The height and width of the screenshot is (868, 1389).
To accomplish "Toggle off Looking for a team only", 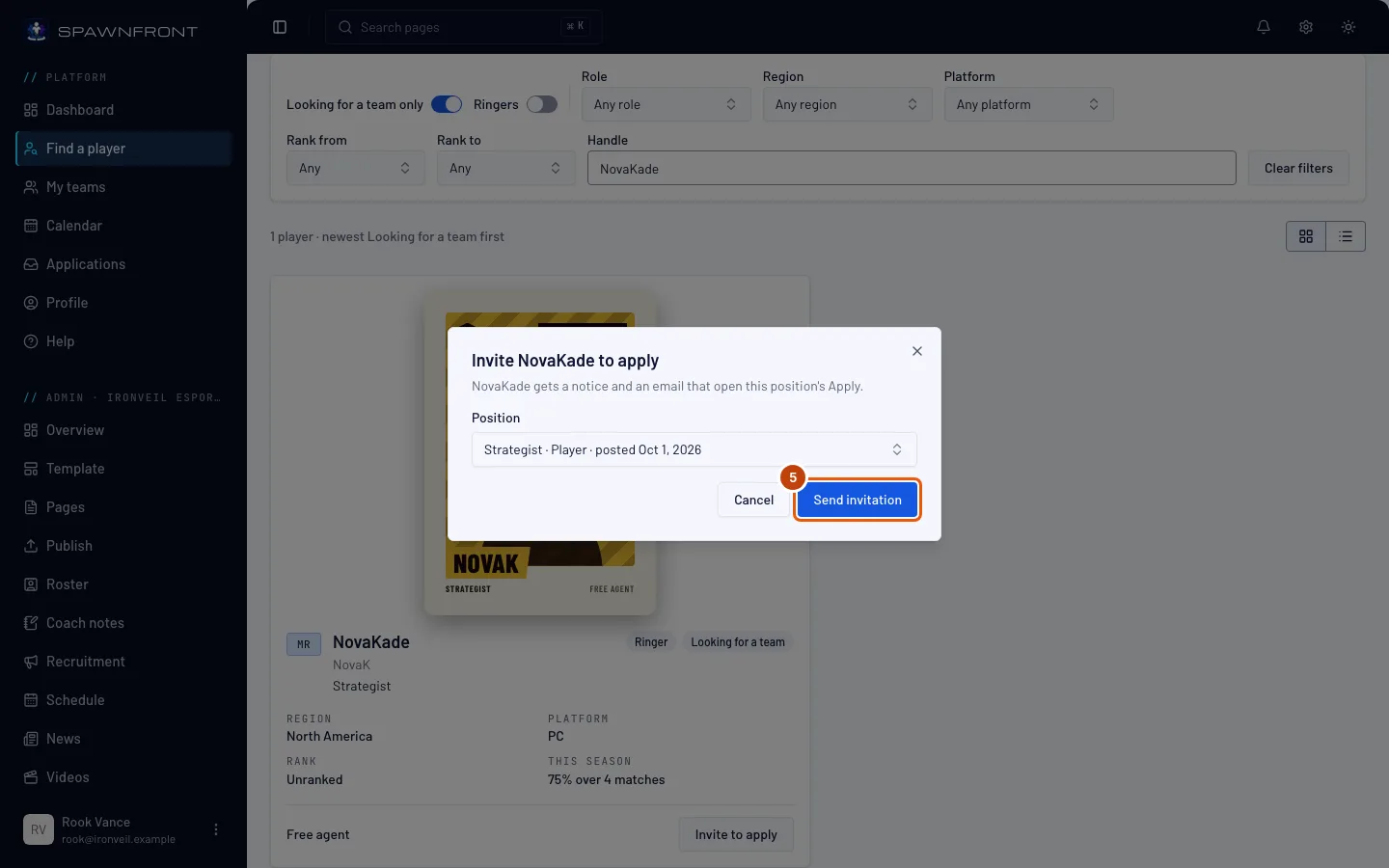I will click(x=447, y=104).
